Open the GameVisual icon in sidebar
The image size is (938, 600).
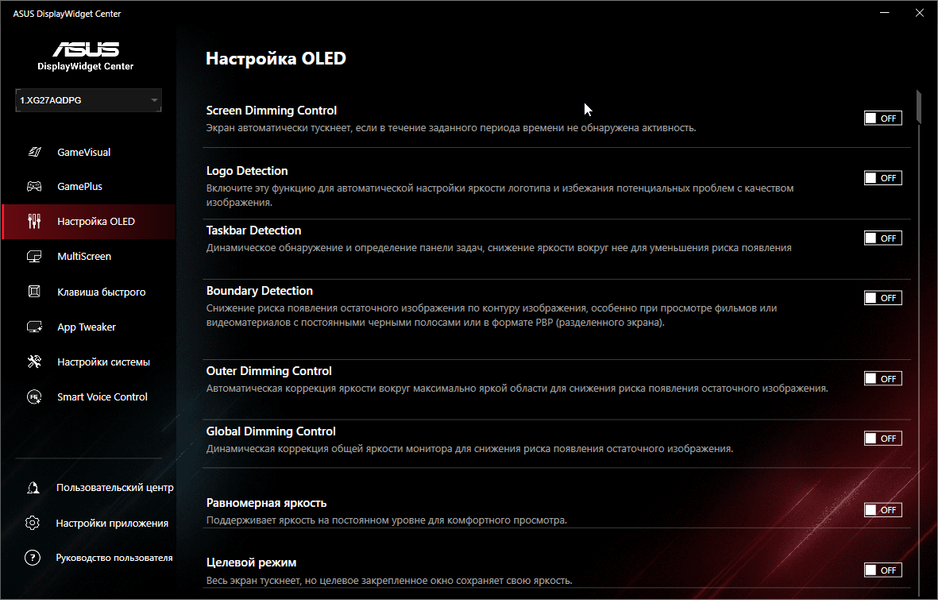click(34, 152)
